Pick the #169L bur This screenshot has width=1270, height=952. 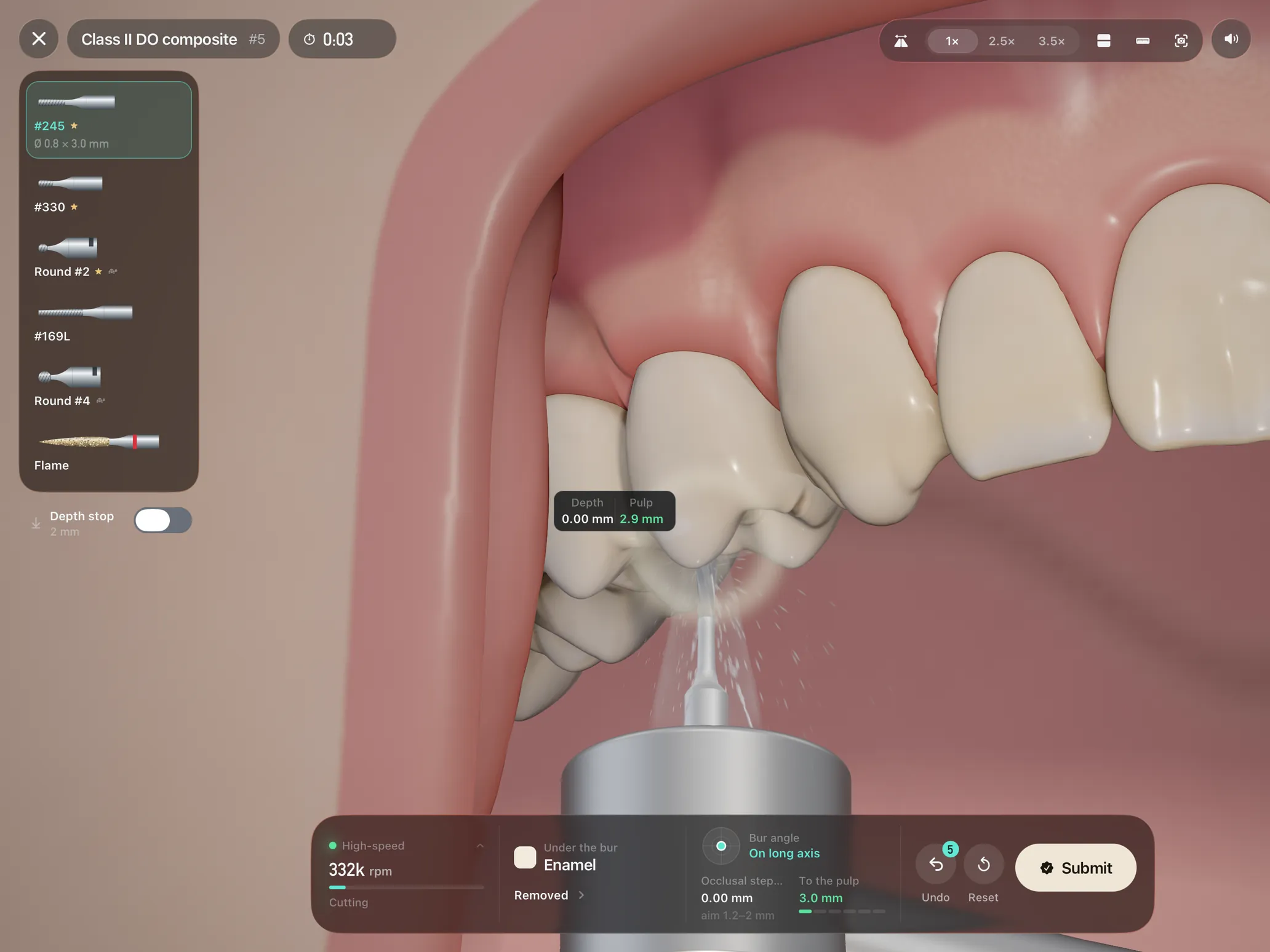pos(109,323)
